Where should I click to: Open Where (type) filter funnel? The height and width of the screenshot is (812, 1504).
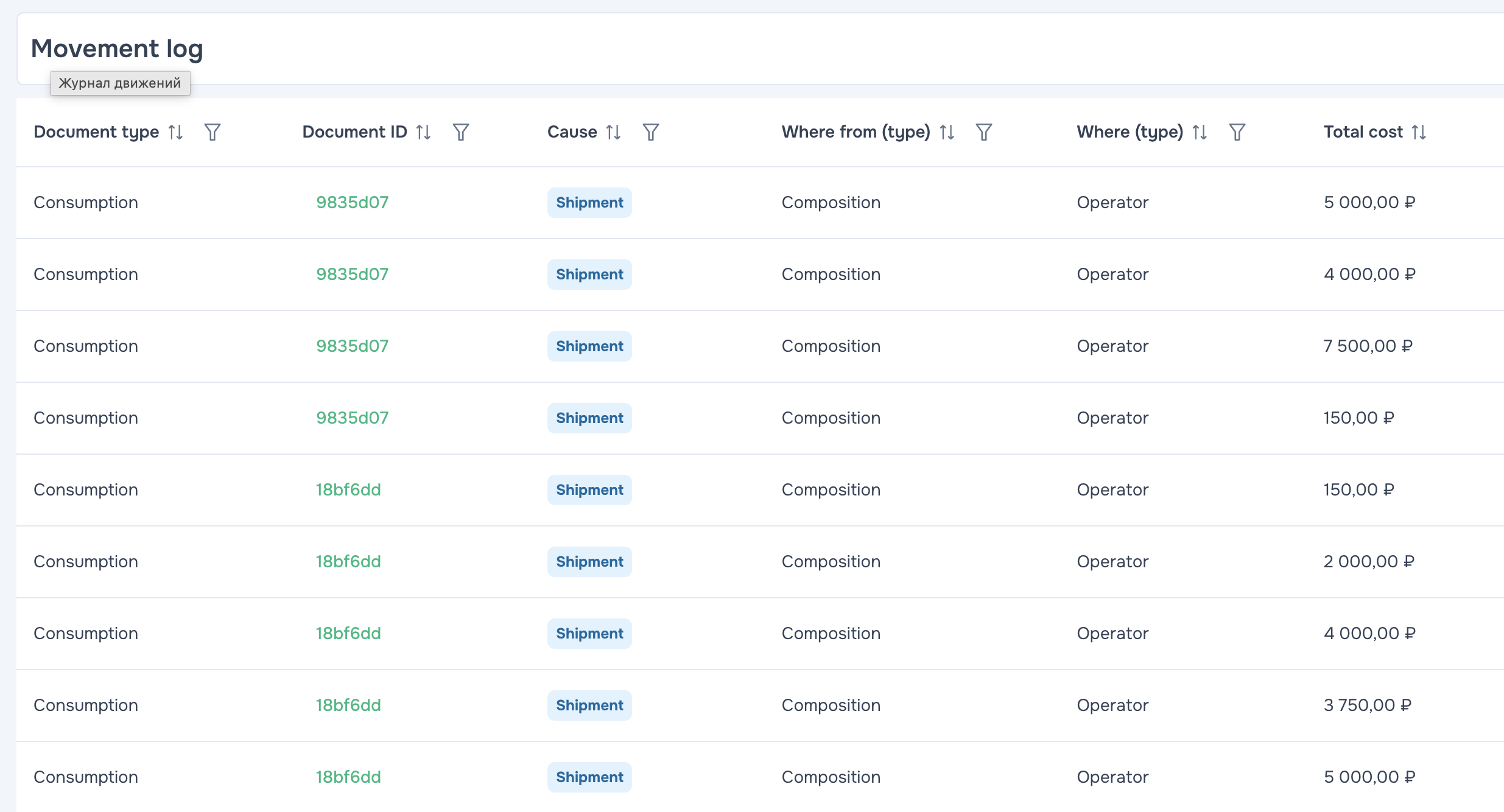click(x=1237, y=132)
